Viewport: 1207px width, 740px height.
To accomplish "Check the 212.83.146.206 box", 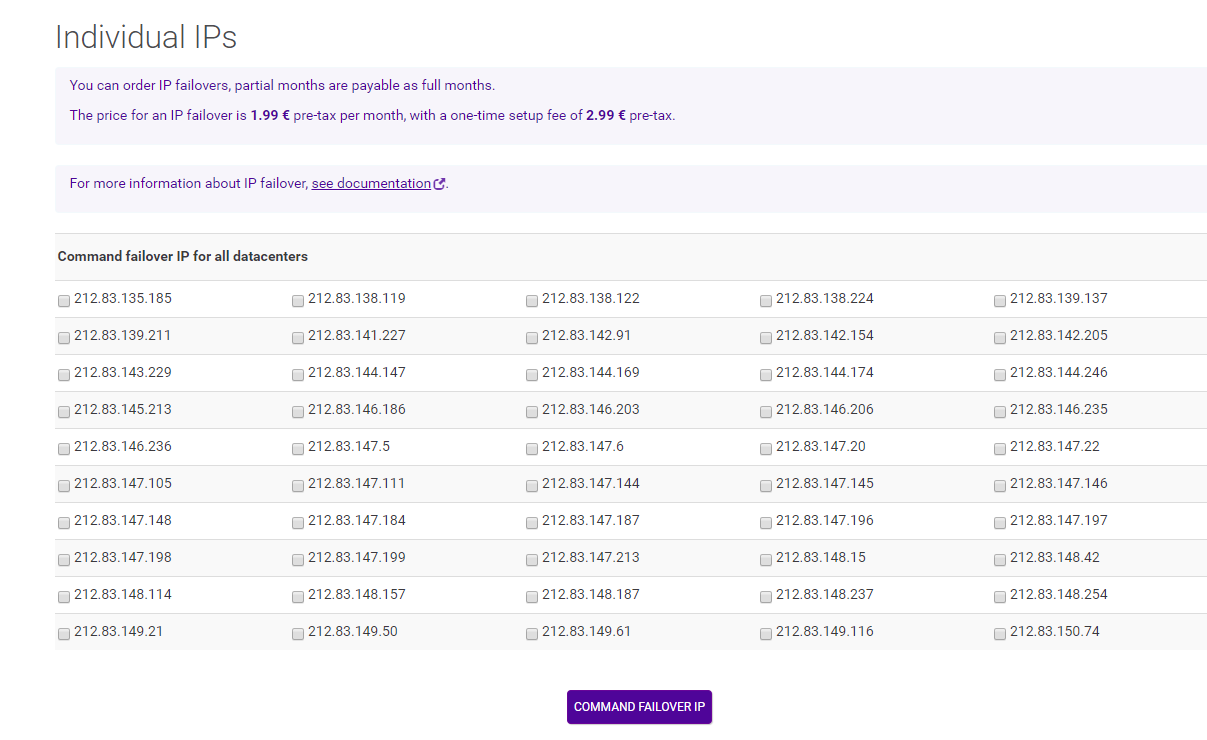I will [x=766, y=411].
